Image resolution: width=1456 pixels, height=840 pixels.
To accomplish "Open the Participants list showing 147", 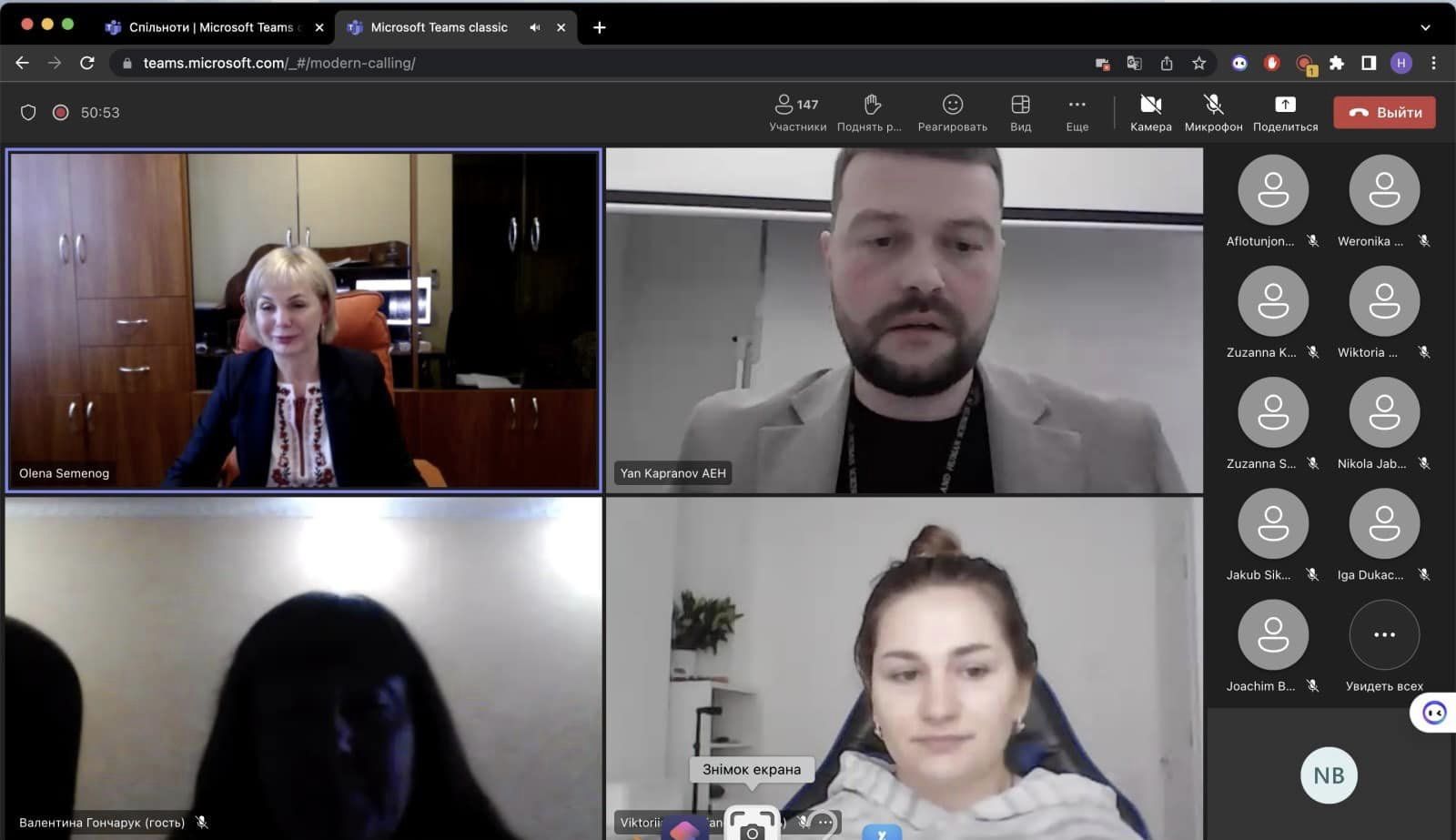I will tap(797, 113).
